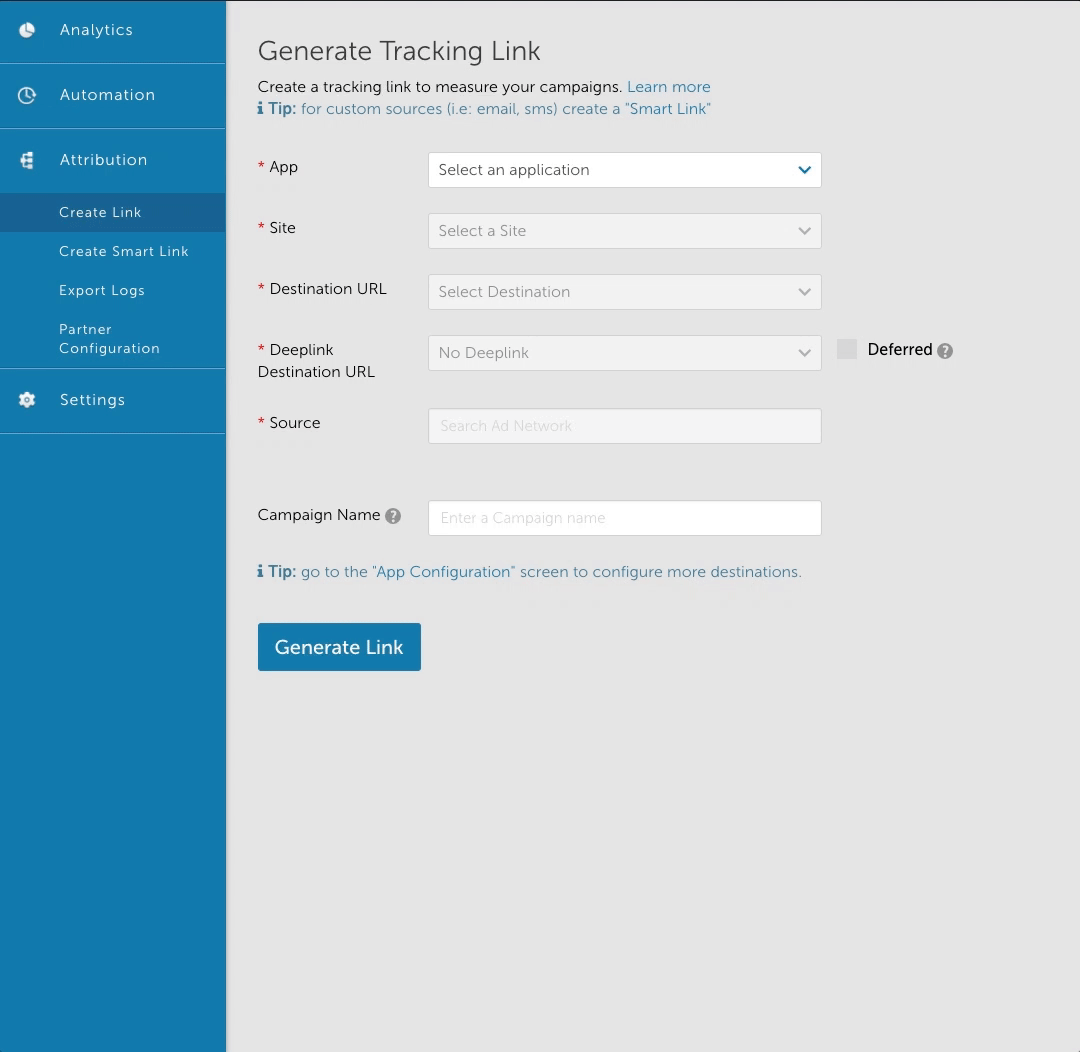This screenshot has width=1080, height=1052.
Task: Click help icon beside Campaign Name
Action: pos(393,516)
